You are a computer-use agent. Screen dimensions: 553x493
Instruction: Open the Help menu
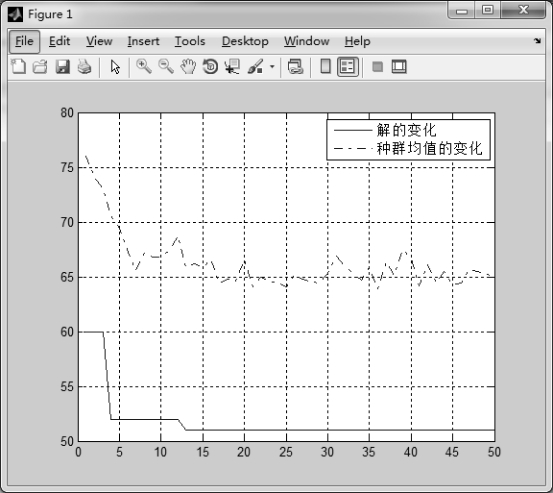click(357, 41)
